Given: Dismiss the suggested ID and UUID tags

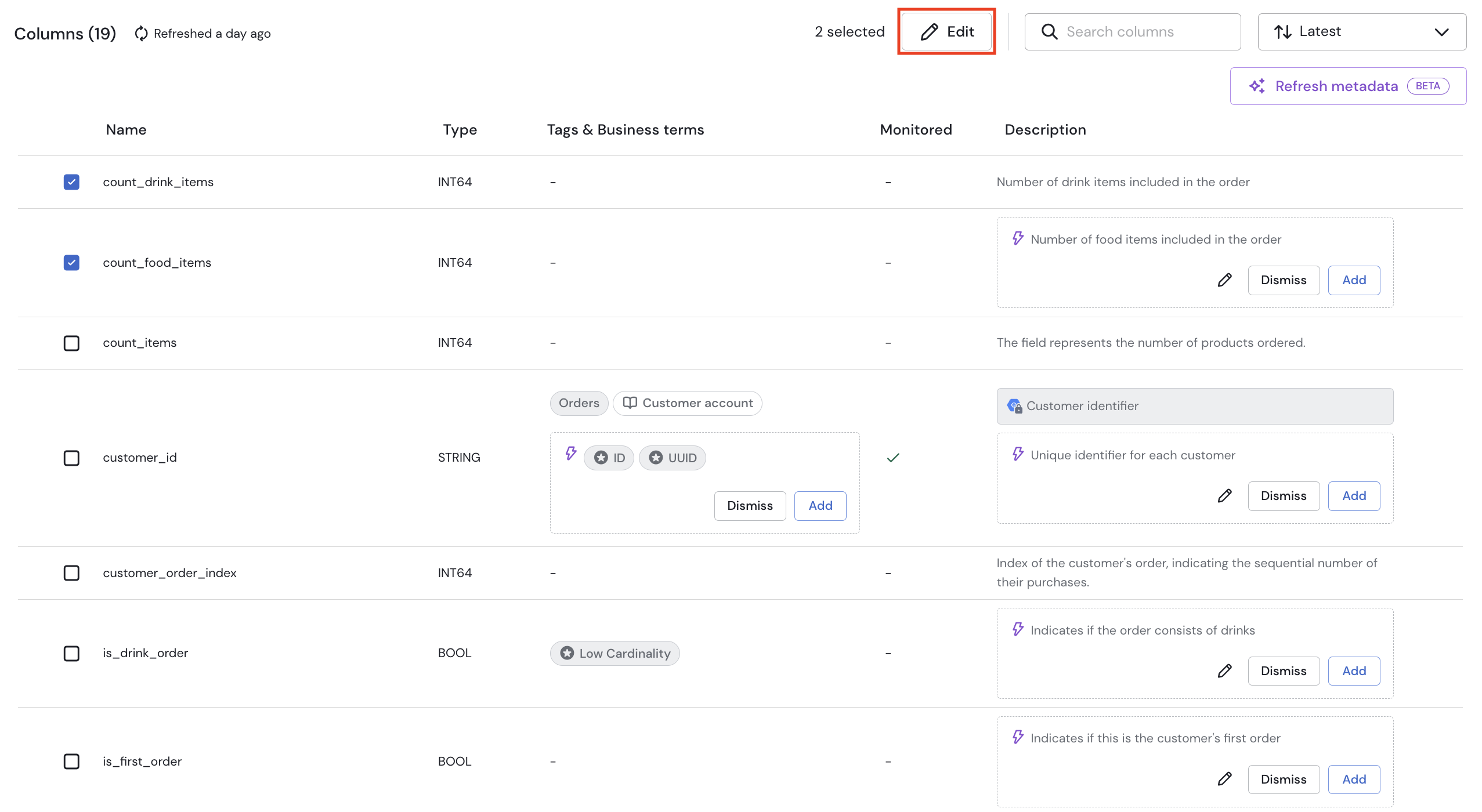Looking at the screenshot, I should [x=750, y=506].
